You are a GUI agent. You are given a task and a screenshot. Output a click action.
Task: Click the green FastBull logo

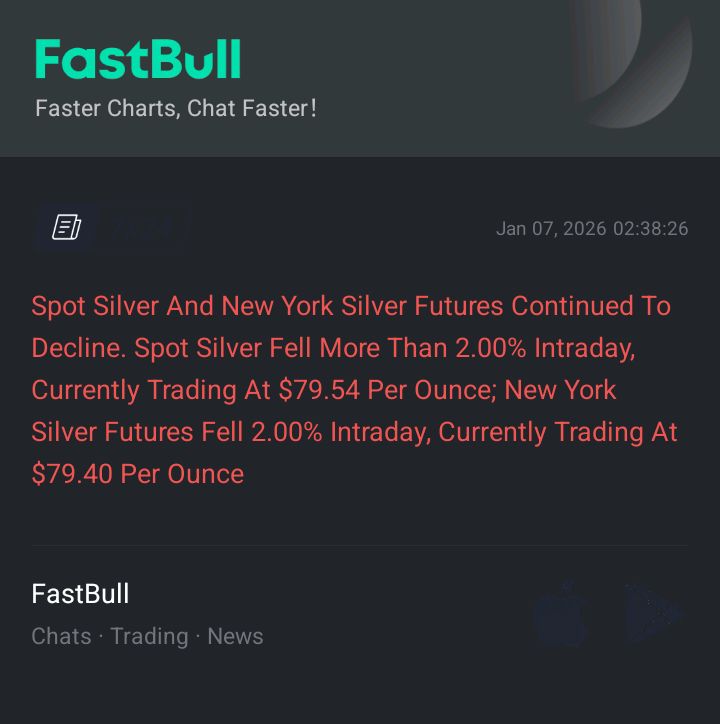[x=138, y=60]
